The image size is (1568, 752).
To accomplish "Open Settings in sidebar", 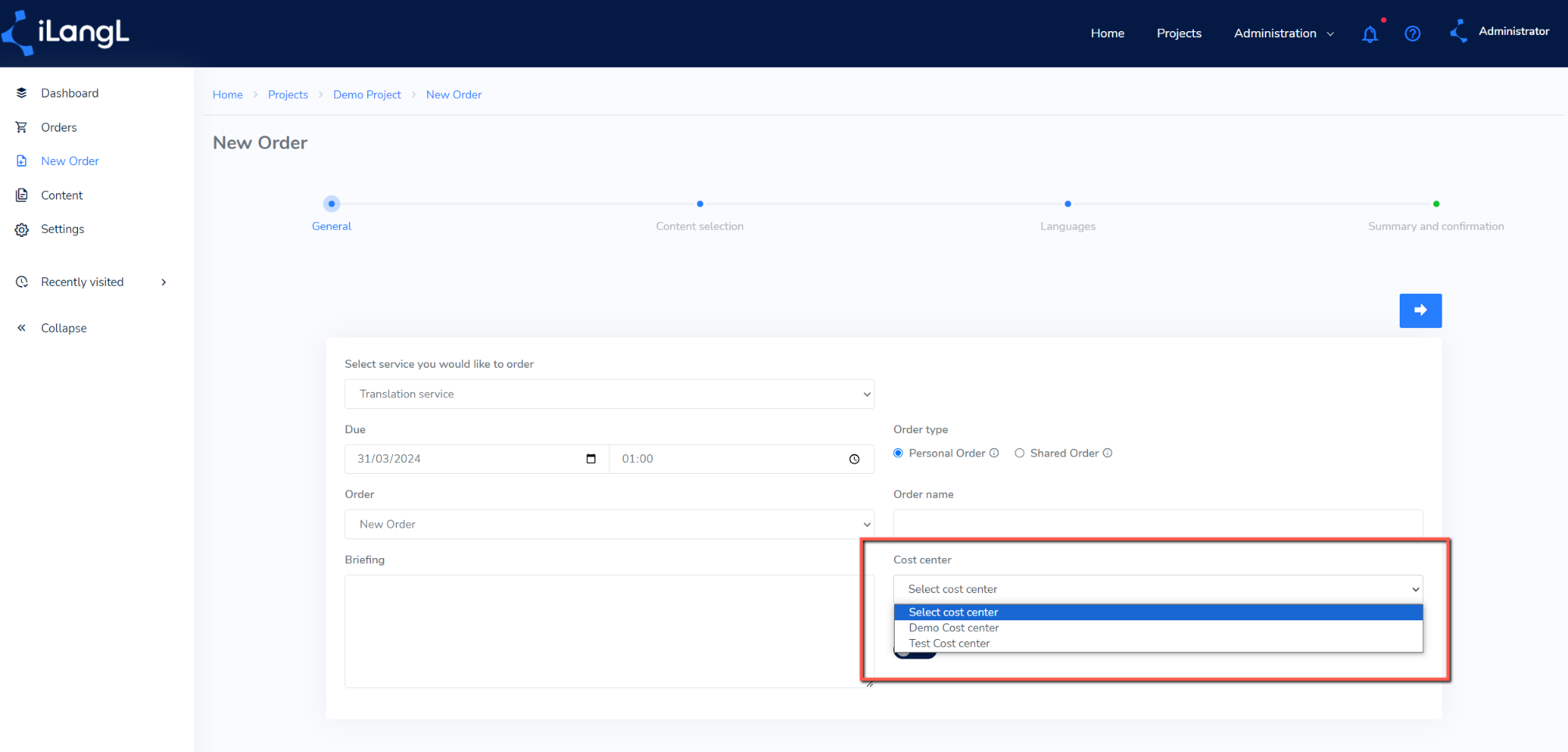I will (x=62, y=229).
